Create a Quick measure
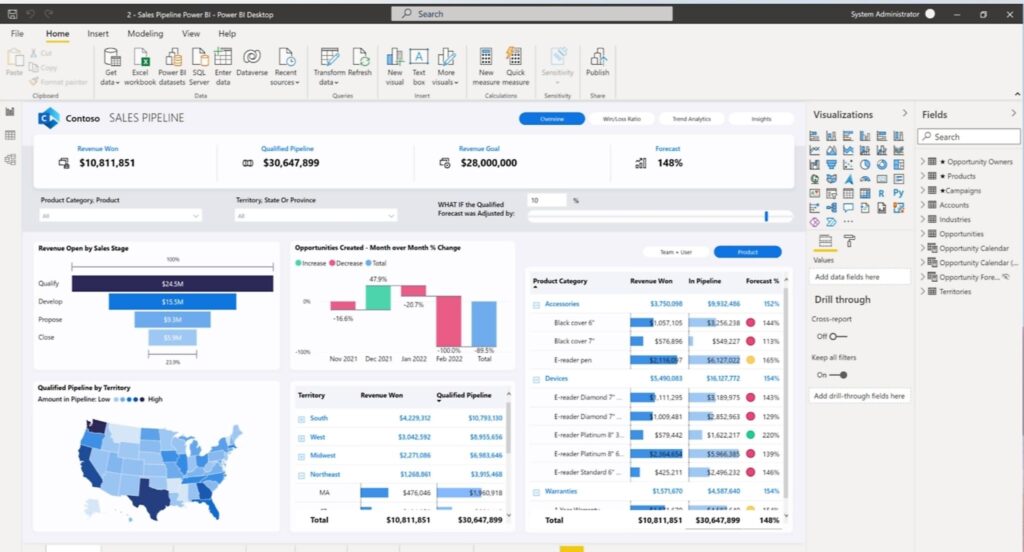Screen dimensions: 1024x552 tap(515, 66)
